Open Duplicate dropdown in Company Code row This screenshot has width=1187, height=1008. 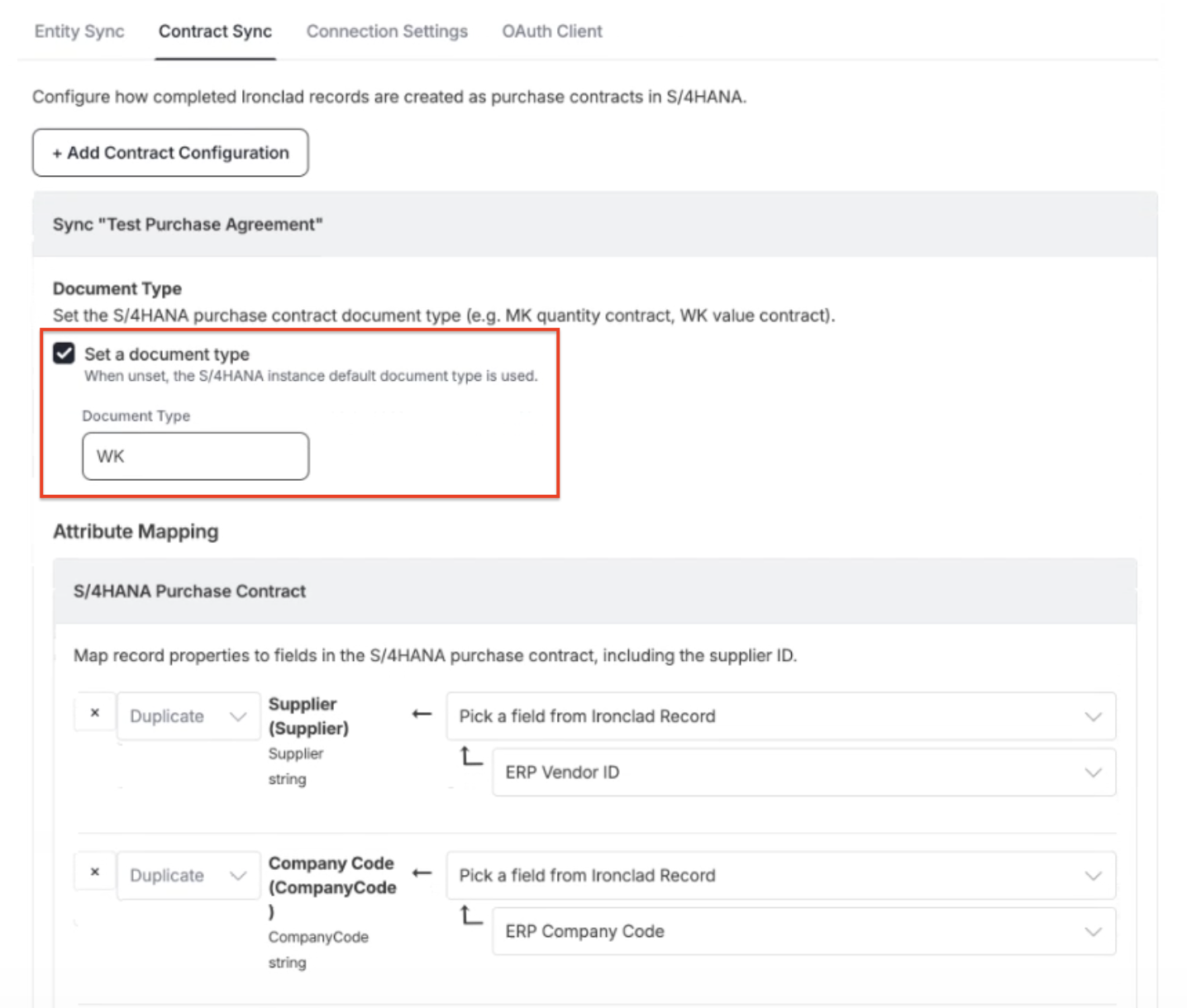[188, 876]
